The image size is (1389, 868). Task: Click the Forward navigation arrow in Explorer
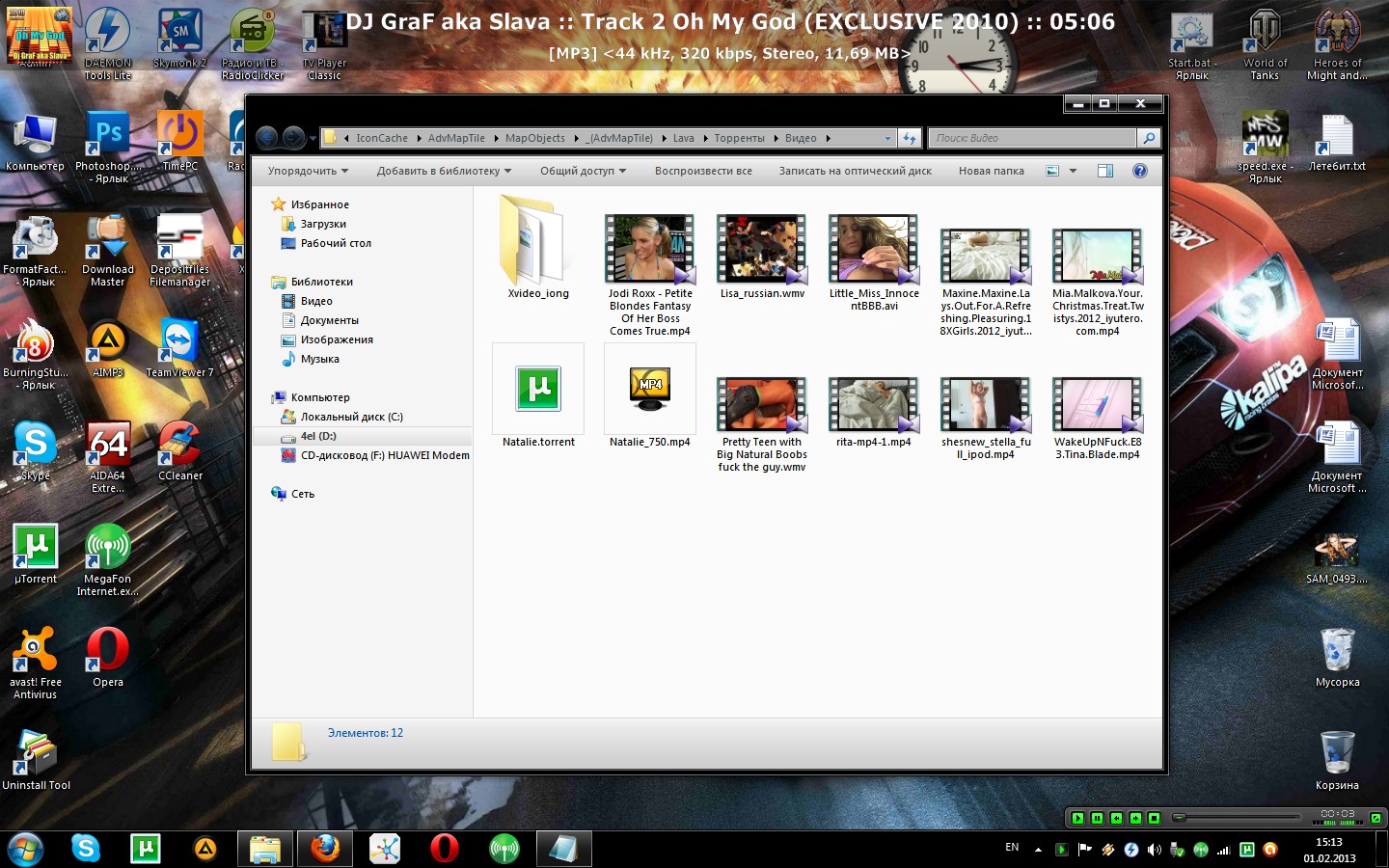(293, 138)
